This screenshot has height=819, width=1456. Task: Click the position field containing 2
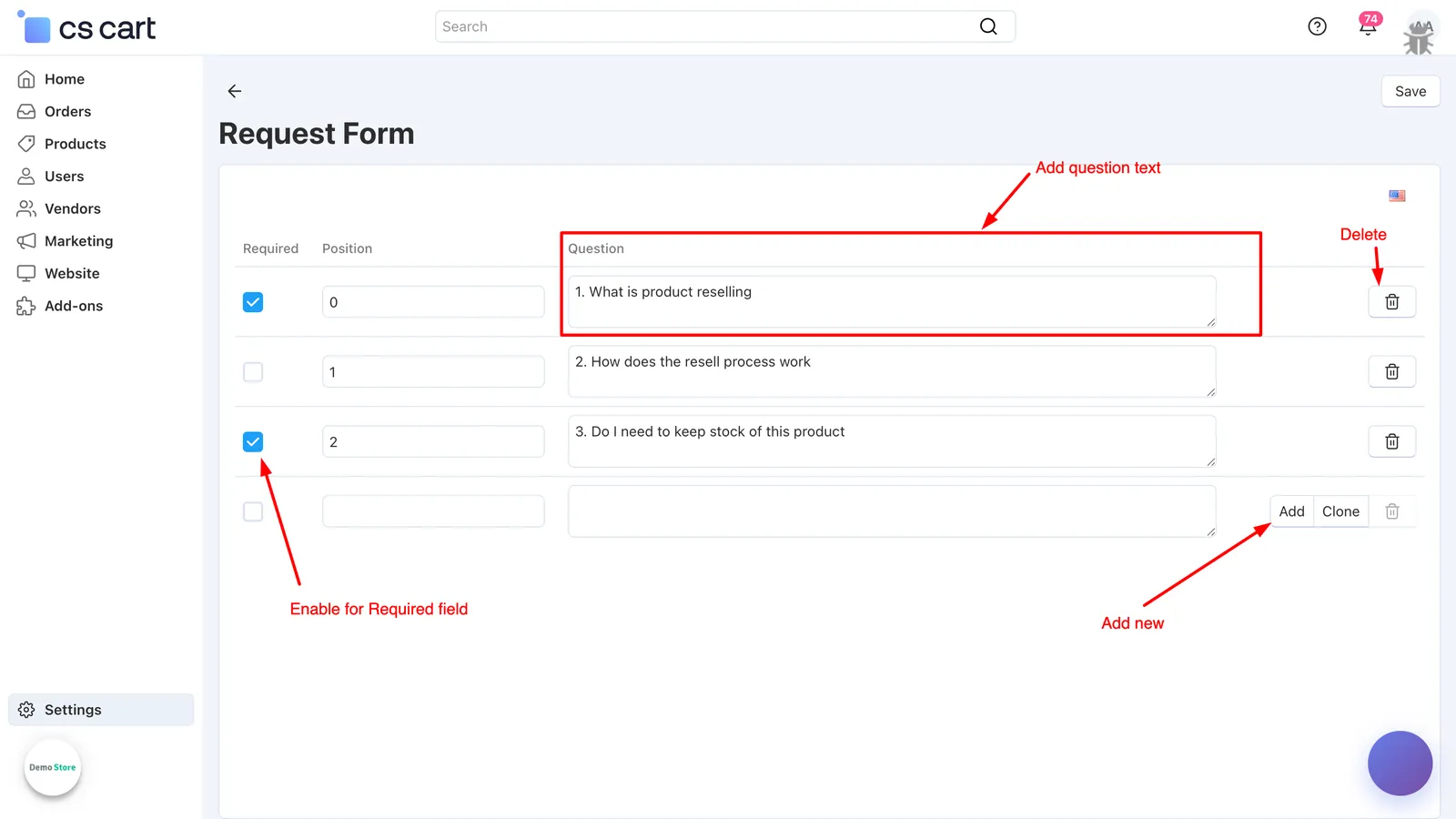tap(433, 442)
